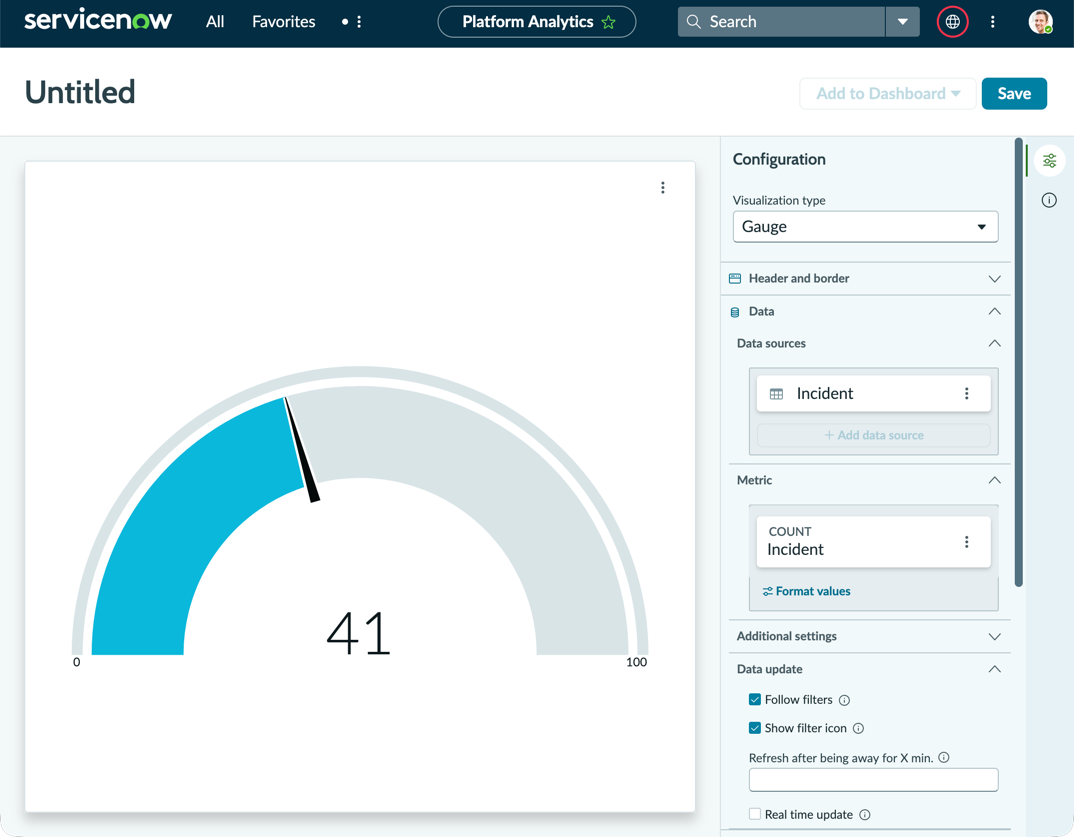Select the configuration sliders panel icon
This screenshot has height=837, width=1074.
pyautogui.click(x=1049, y=161)
